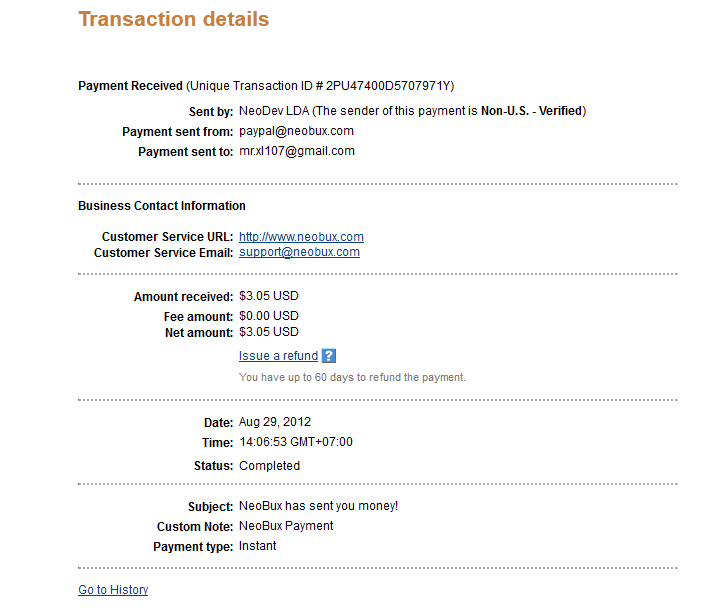Click the Transaction details heading
The height and width of the screenshot is (613, 715).
tap(173, 19)
